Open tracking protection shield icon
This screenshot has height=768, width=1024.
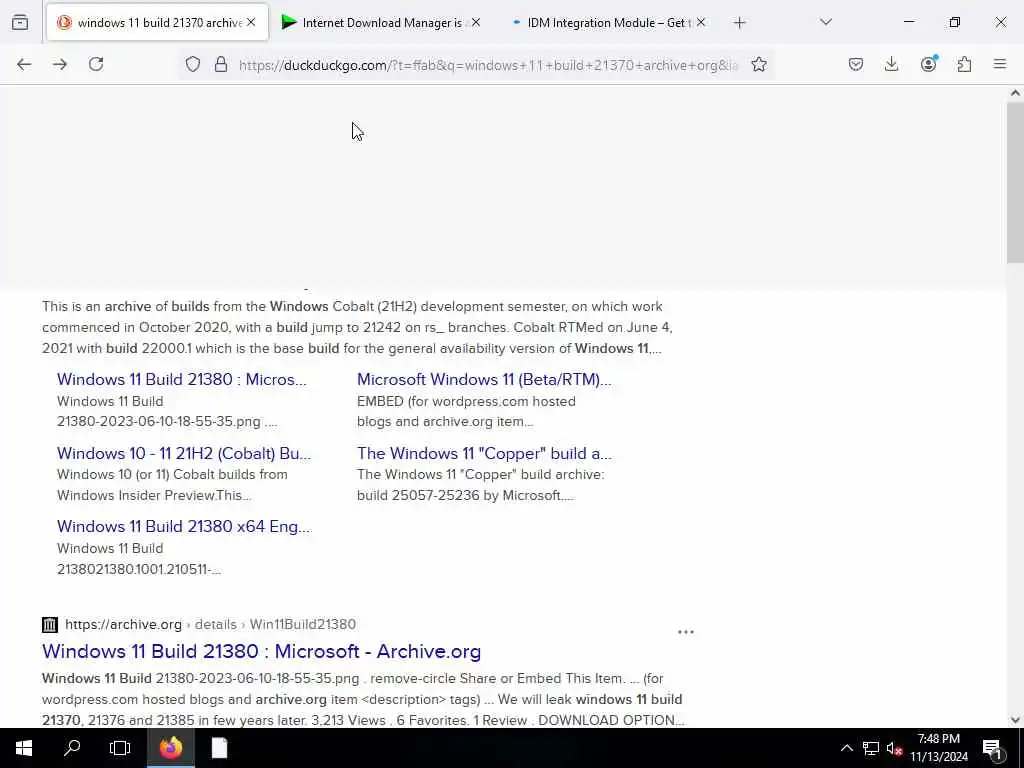click(193, 64)
